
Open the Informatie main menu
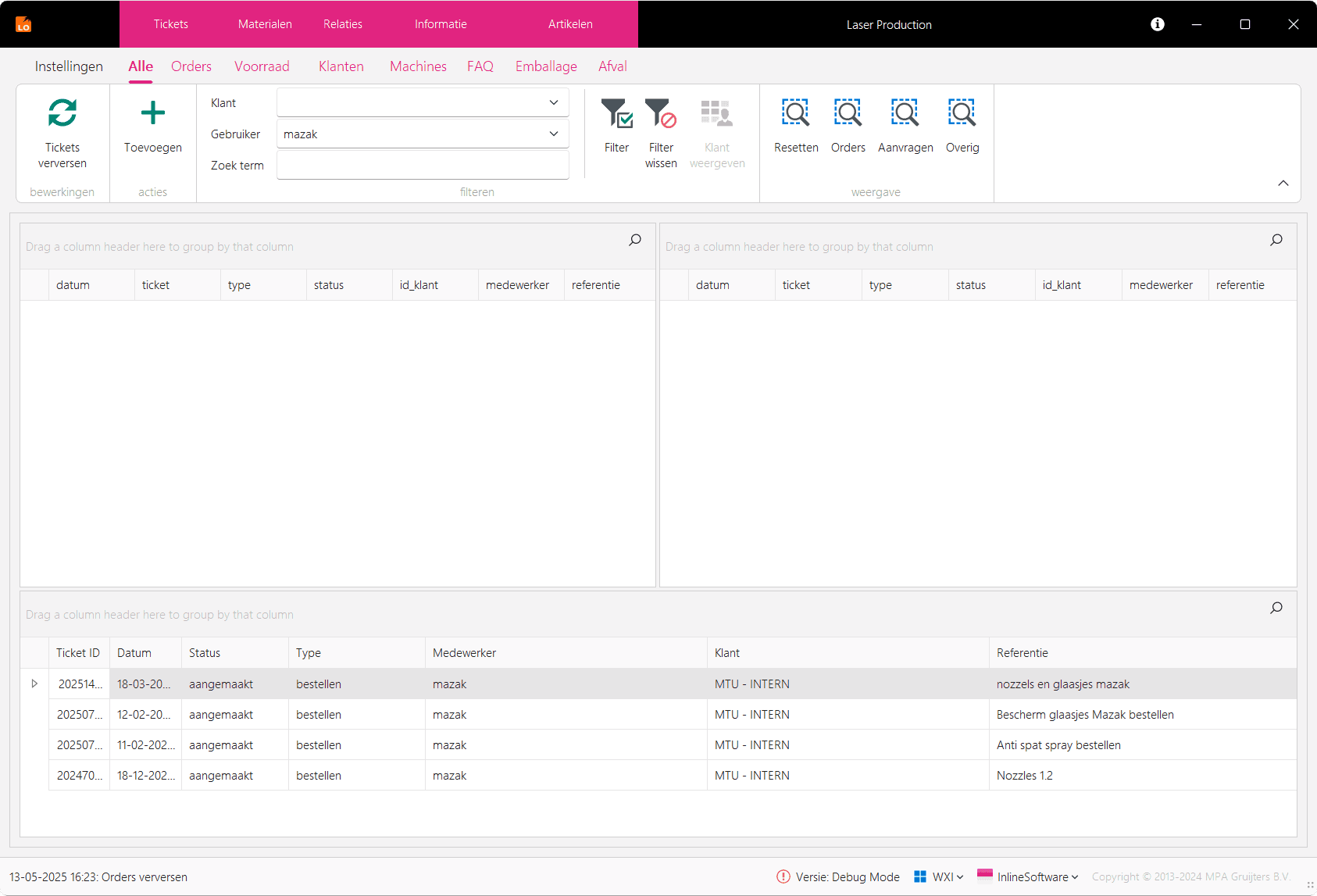pos(441,24)
